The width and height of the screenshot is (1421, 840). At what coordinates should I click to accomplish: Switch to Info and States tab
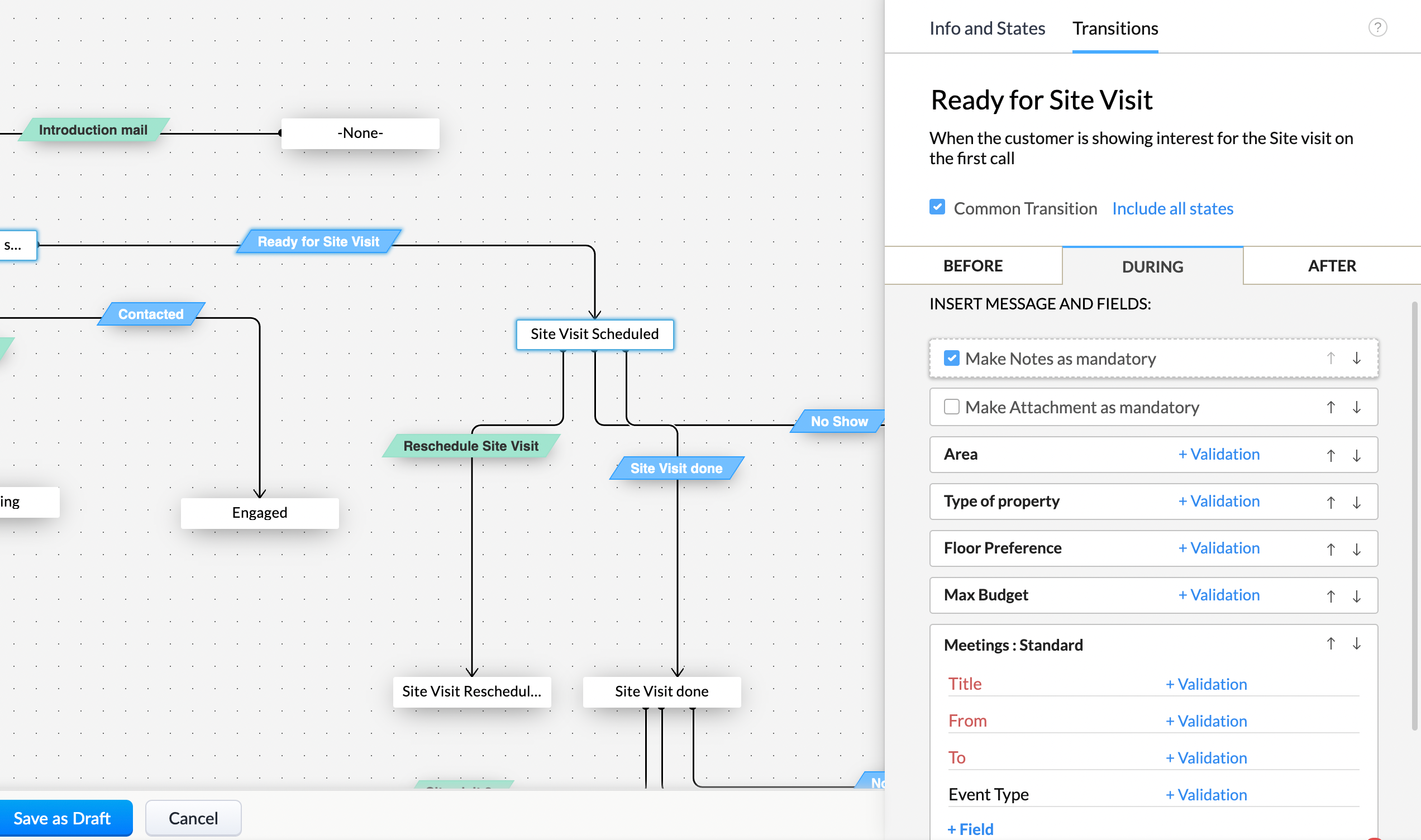click(987, 28)
